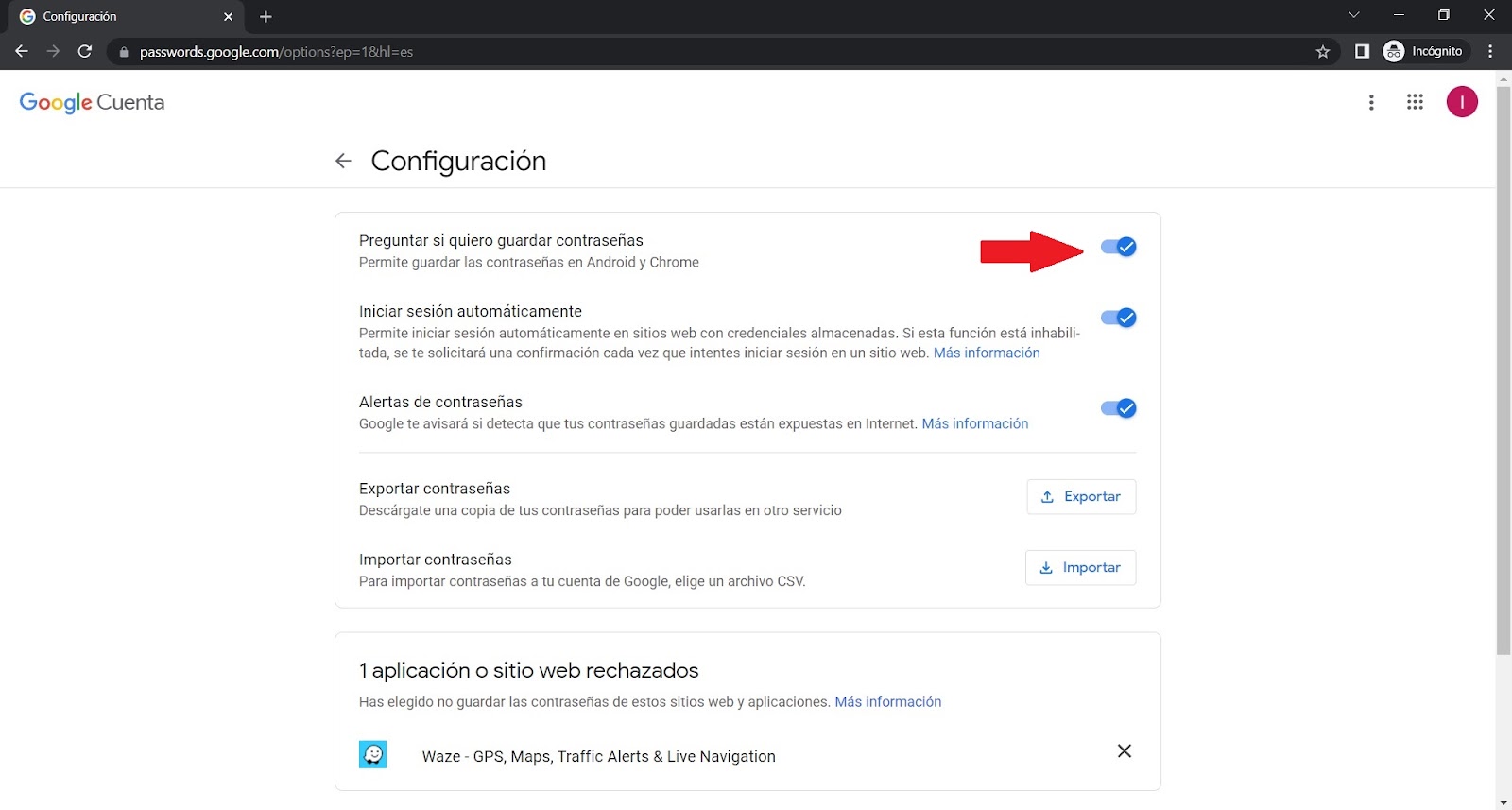Click the Google Cuenta logo
Screen dimensions: 1512x810
click(92, 102)
